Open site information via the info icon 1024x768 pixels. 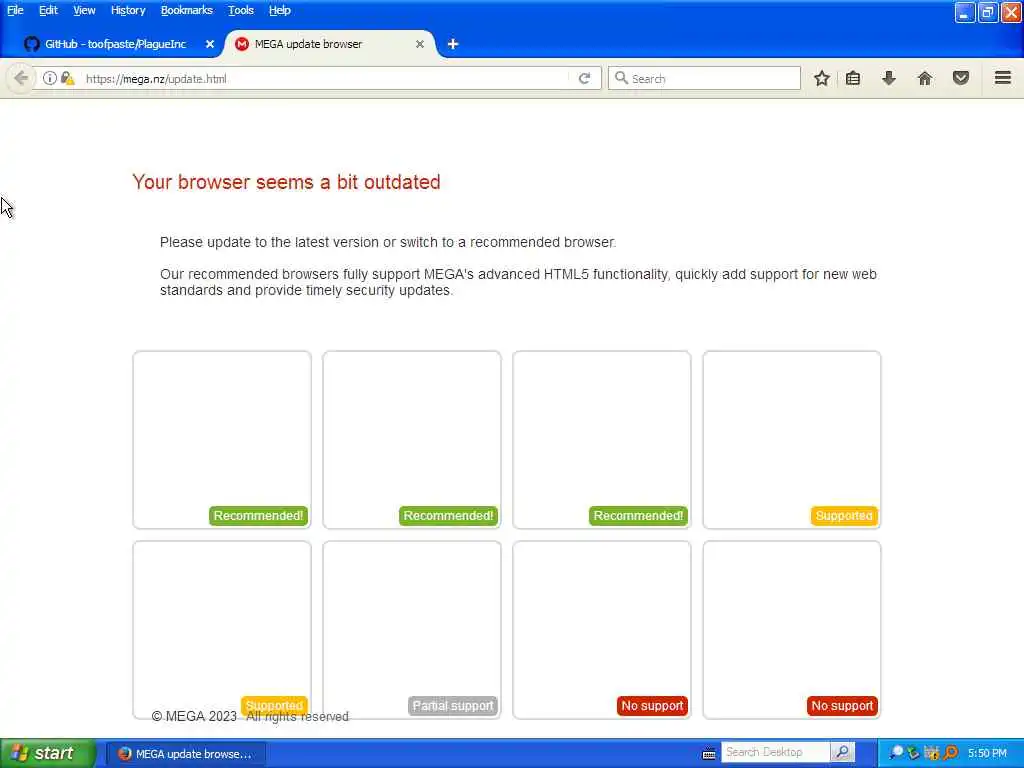coord(50,78)
